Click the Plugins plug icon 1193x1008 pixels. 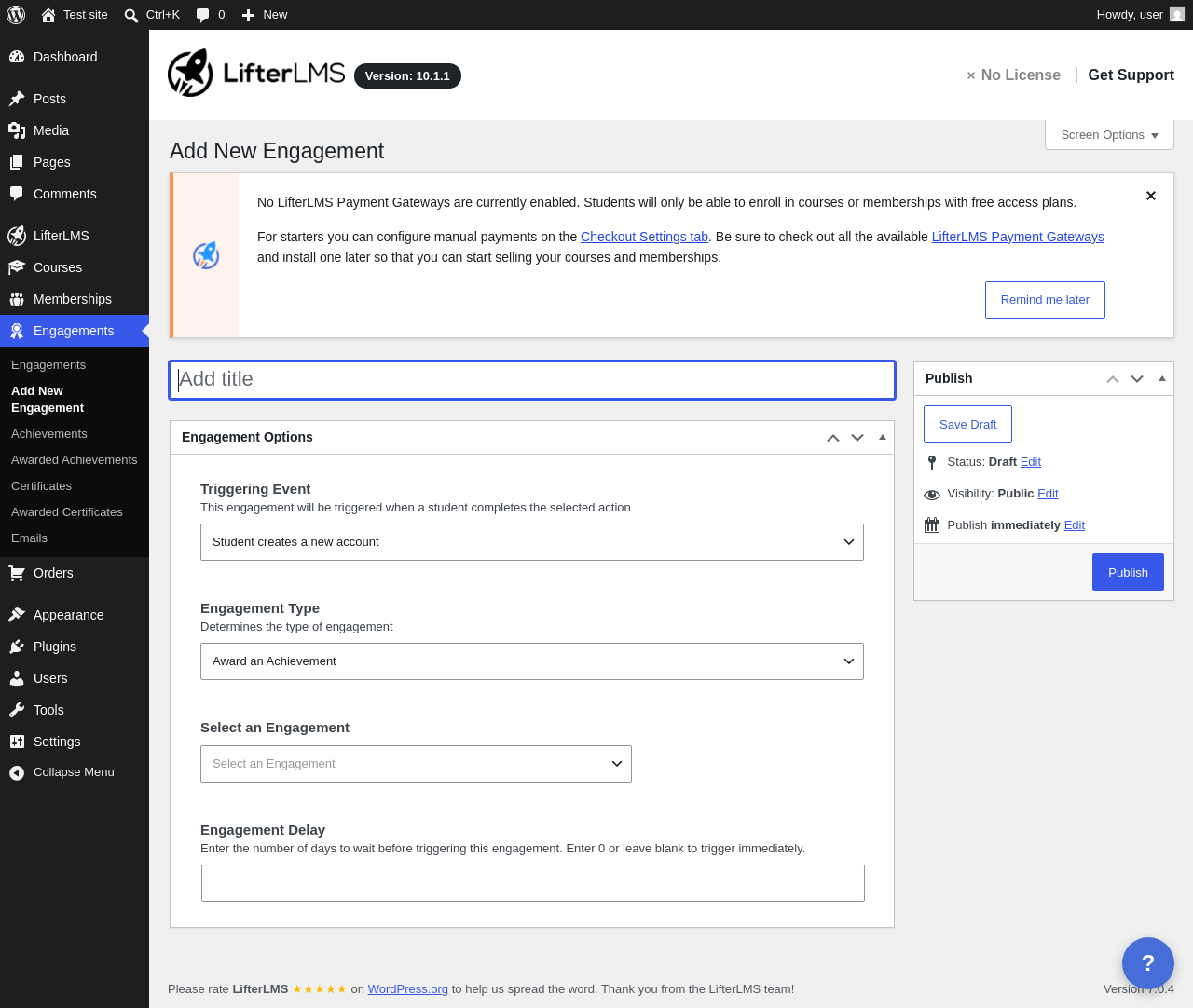click(x=17, y=647)
